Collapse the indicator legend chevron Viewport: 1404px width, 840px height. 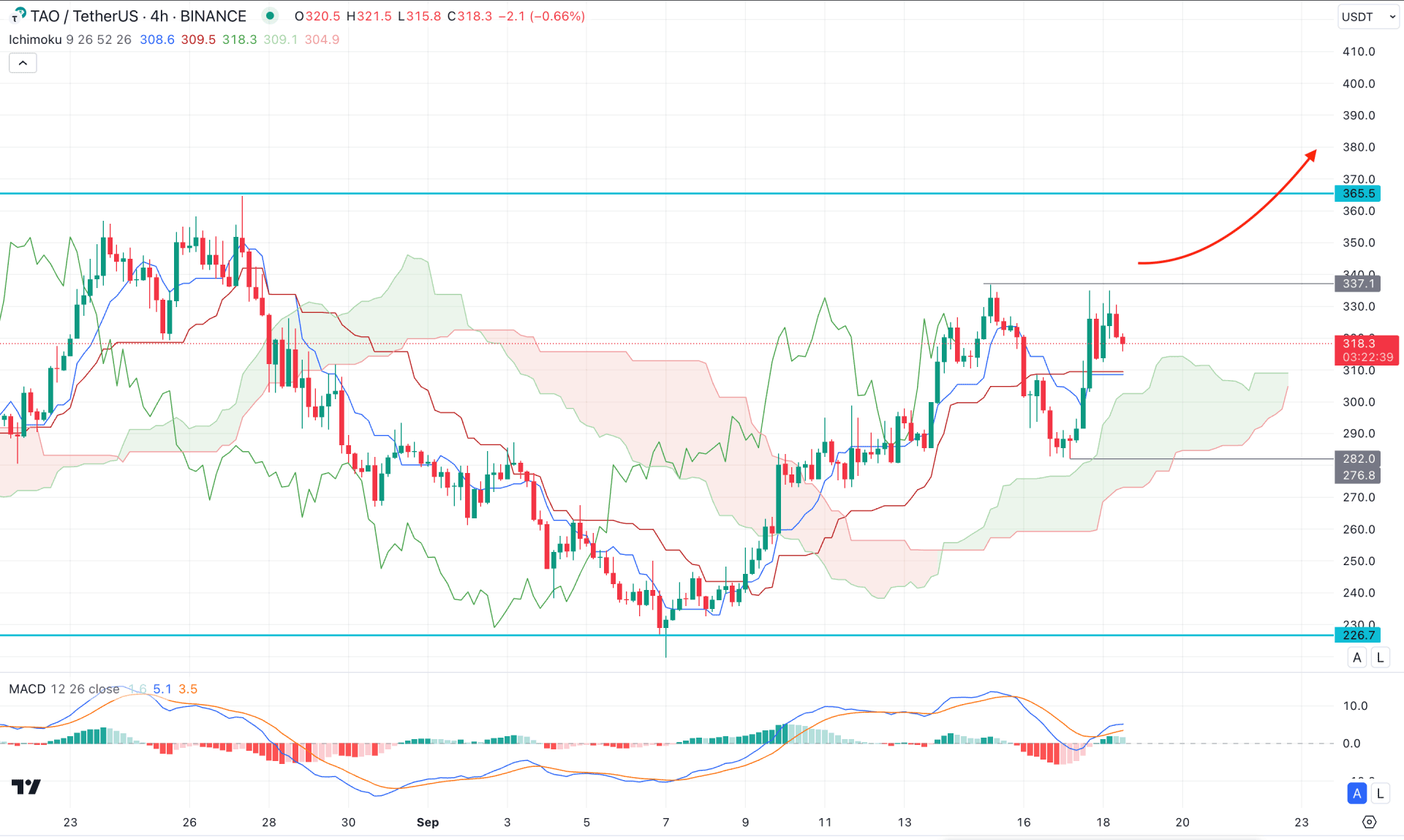click(23, 64)
